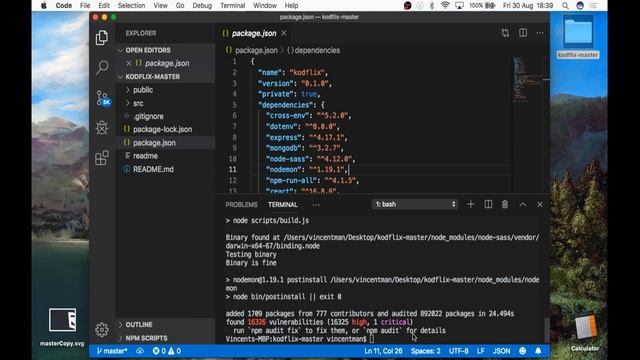
Task: Open the Selection menu
Action: (x=131, y=6)
